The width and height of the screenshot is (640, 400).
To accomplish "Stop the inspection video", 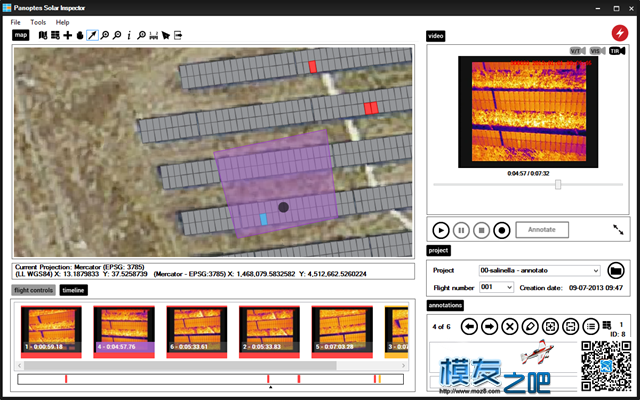I will click(x=482, y=231).
